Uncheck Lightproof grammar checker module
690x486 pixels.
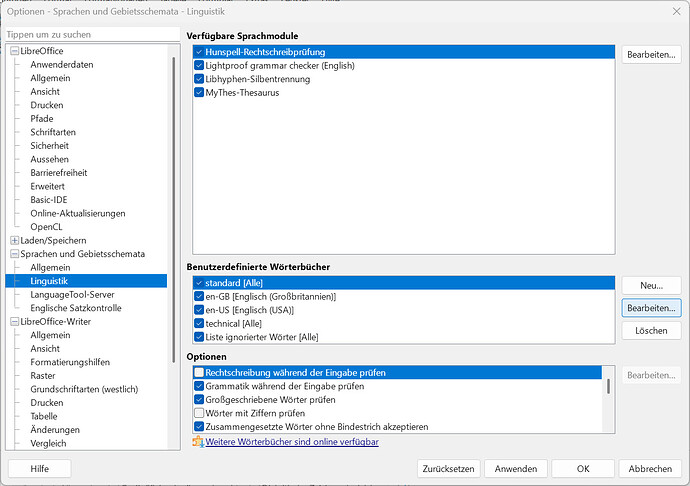pyautogui.click(x=199, y=65)
